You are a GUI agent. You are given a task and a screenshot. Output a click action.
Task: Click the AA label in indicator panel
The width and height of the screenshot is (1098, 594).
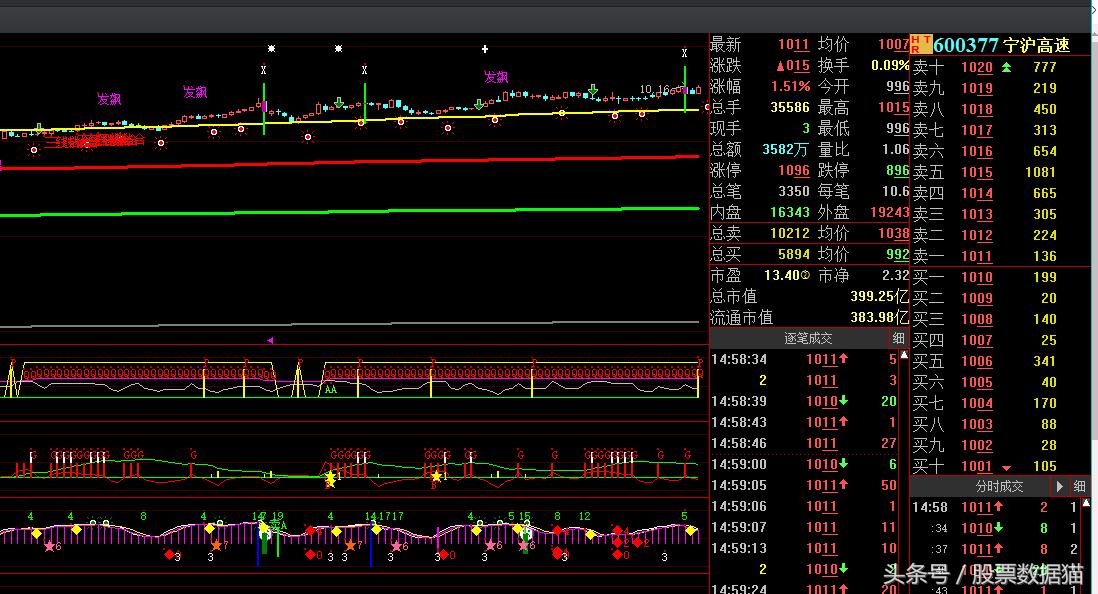pos(331,389)
